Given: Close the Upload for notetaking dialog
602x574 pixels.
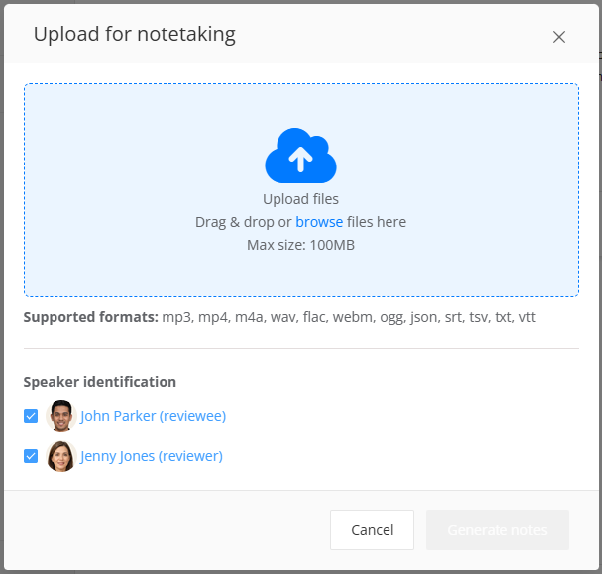Looking at the screenshot, I should (559, 37).
